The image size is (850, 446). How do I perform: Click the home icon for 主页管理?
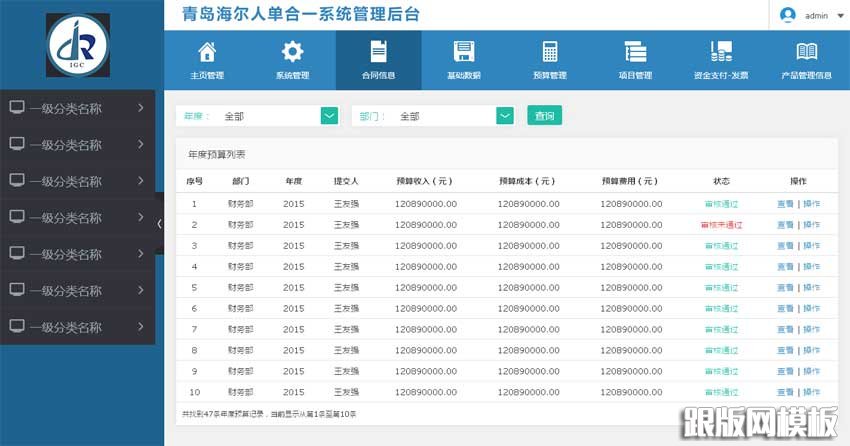click(x=207, y=52)
